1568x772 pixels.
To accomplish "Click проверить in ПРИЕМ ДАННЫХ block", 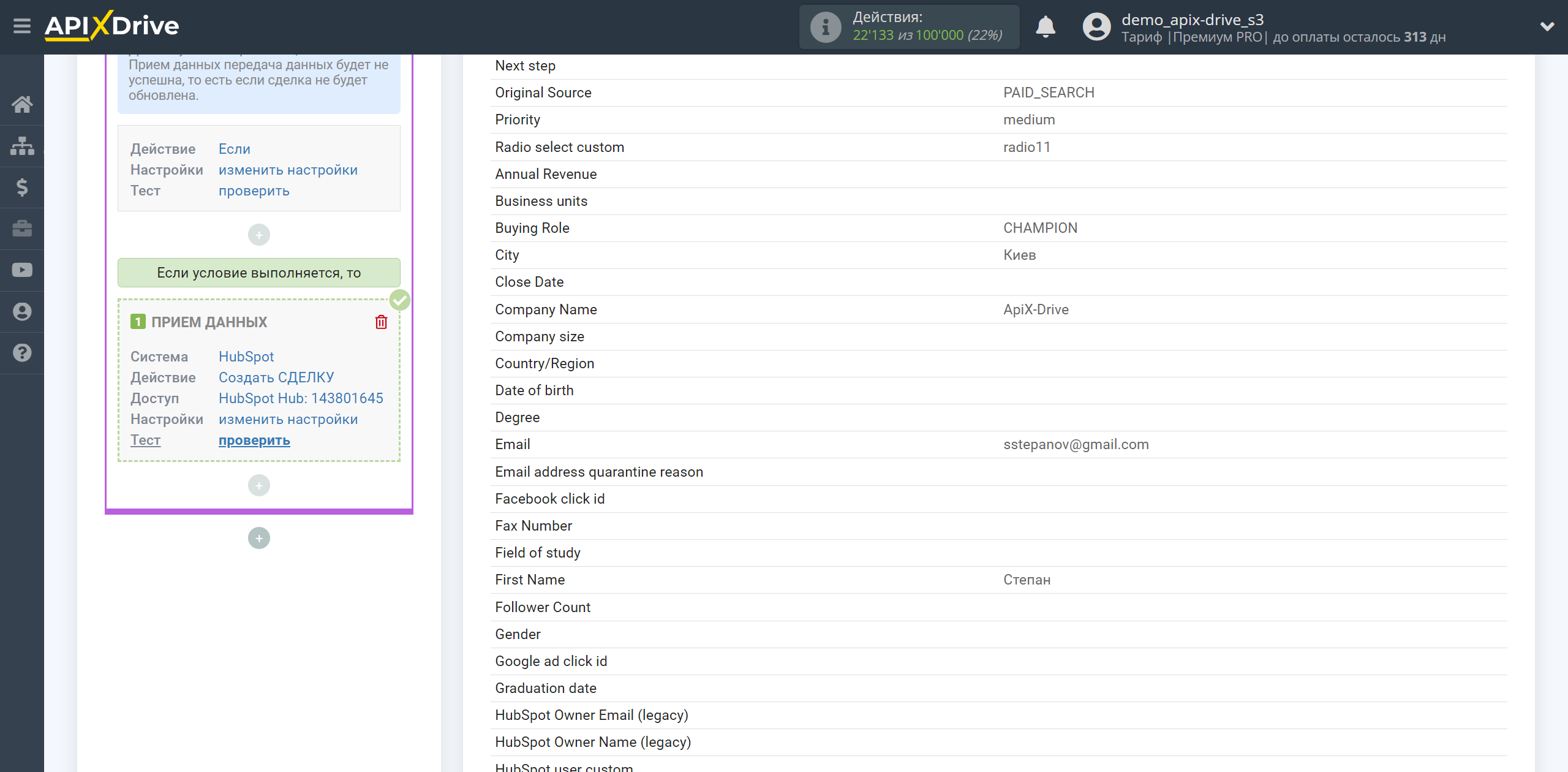I will coord(254,440).
